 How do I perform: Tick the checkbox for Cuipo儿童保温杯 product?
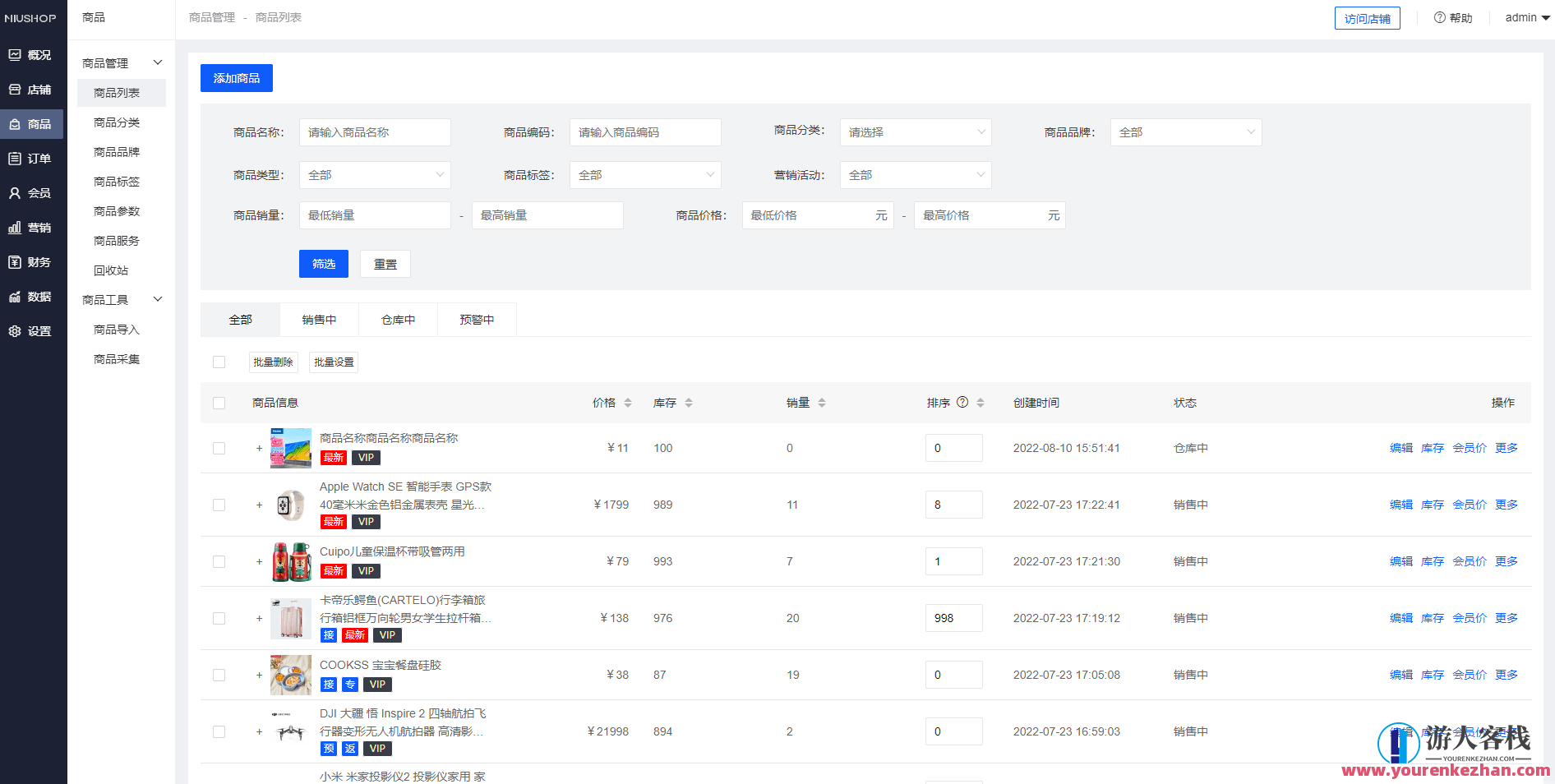pos(219,561)
